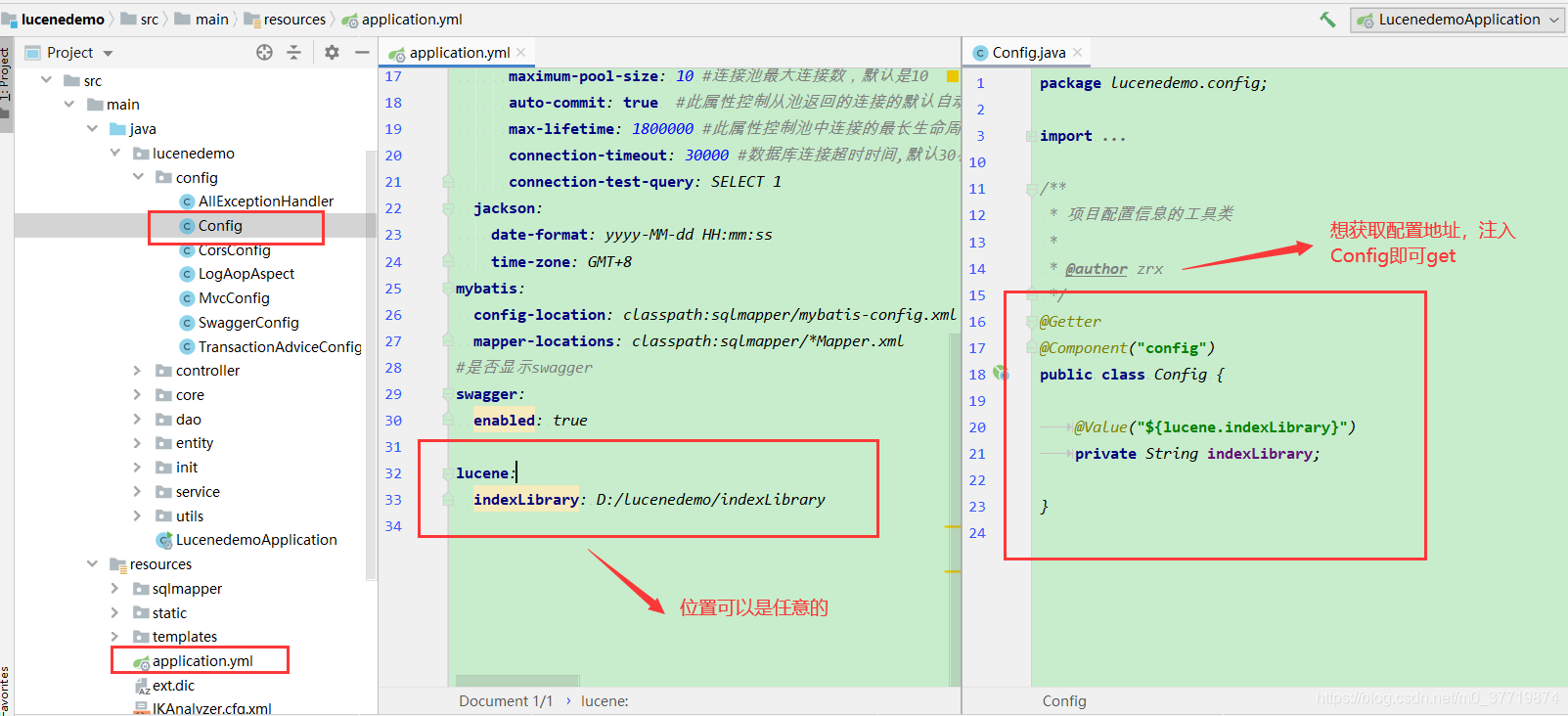Click the @Value annotation on line 20
The height and width of the screenshot is (716, 1568).
click(x=1100, y=427)
